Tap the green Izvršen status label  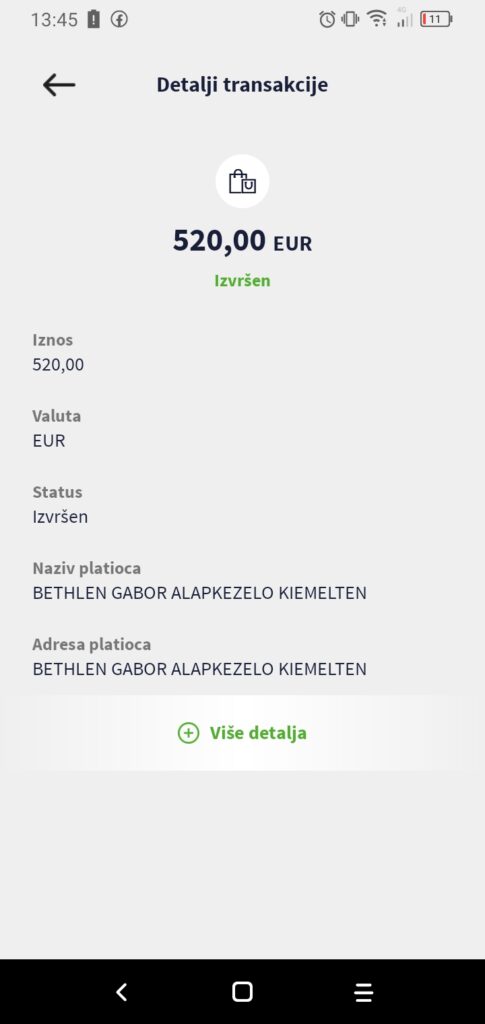(242, 281)
